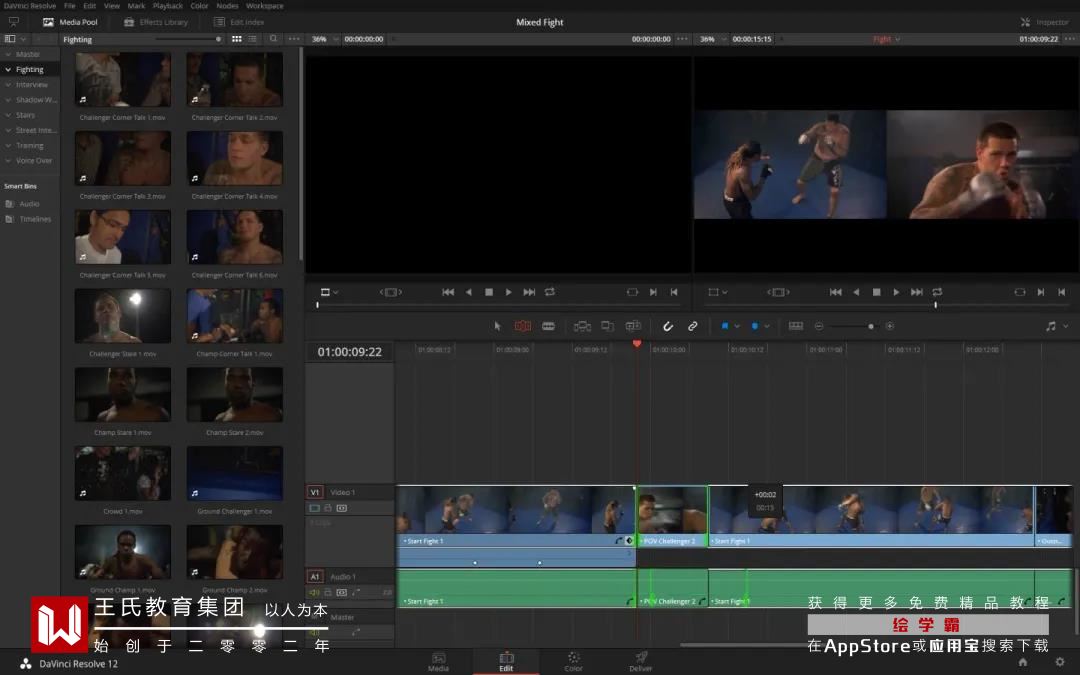The height and width of the screenshot is (675, 1080).
Task: Click the Overwrite Clip edit icon
Action: [x=608, y=326]
